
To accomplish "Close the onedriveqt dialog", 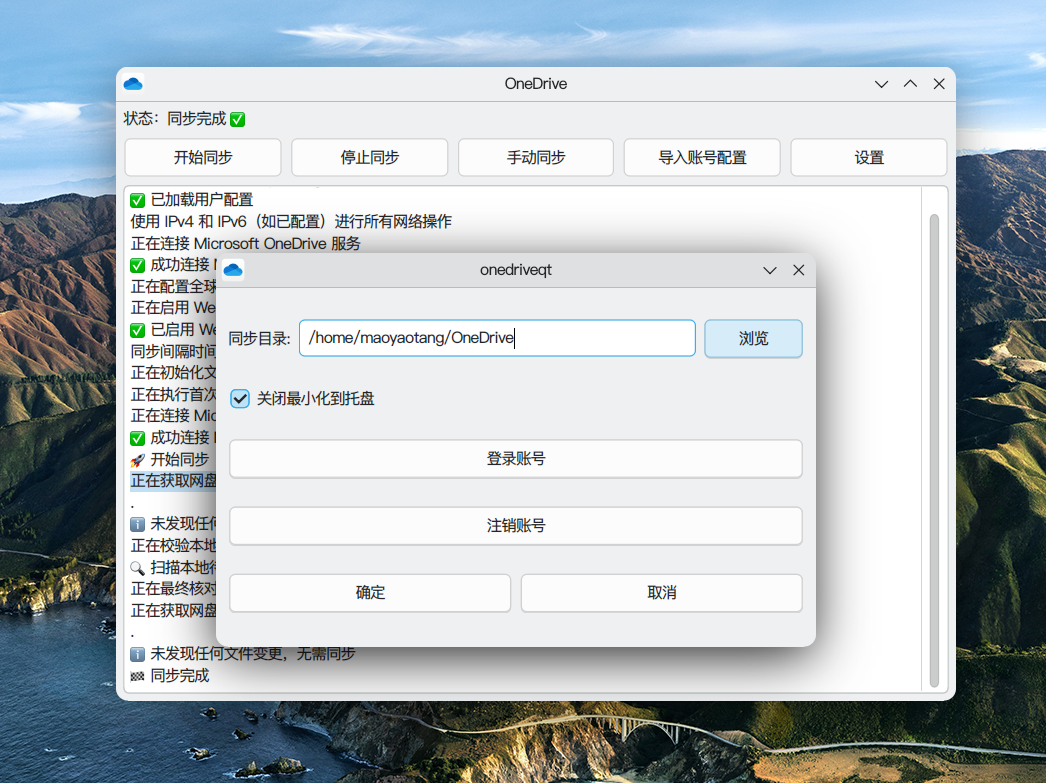I will (x=799, y=270).
